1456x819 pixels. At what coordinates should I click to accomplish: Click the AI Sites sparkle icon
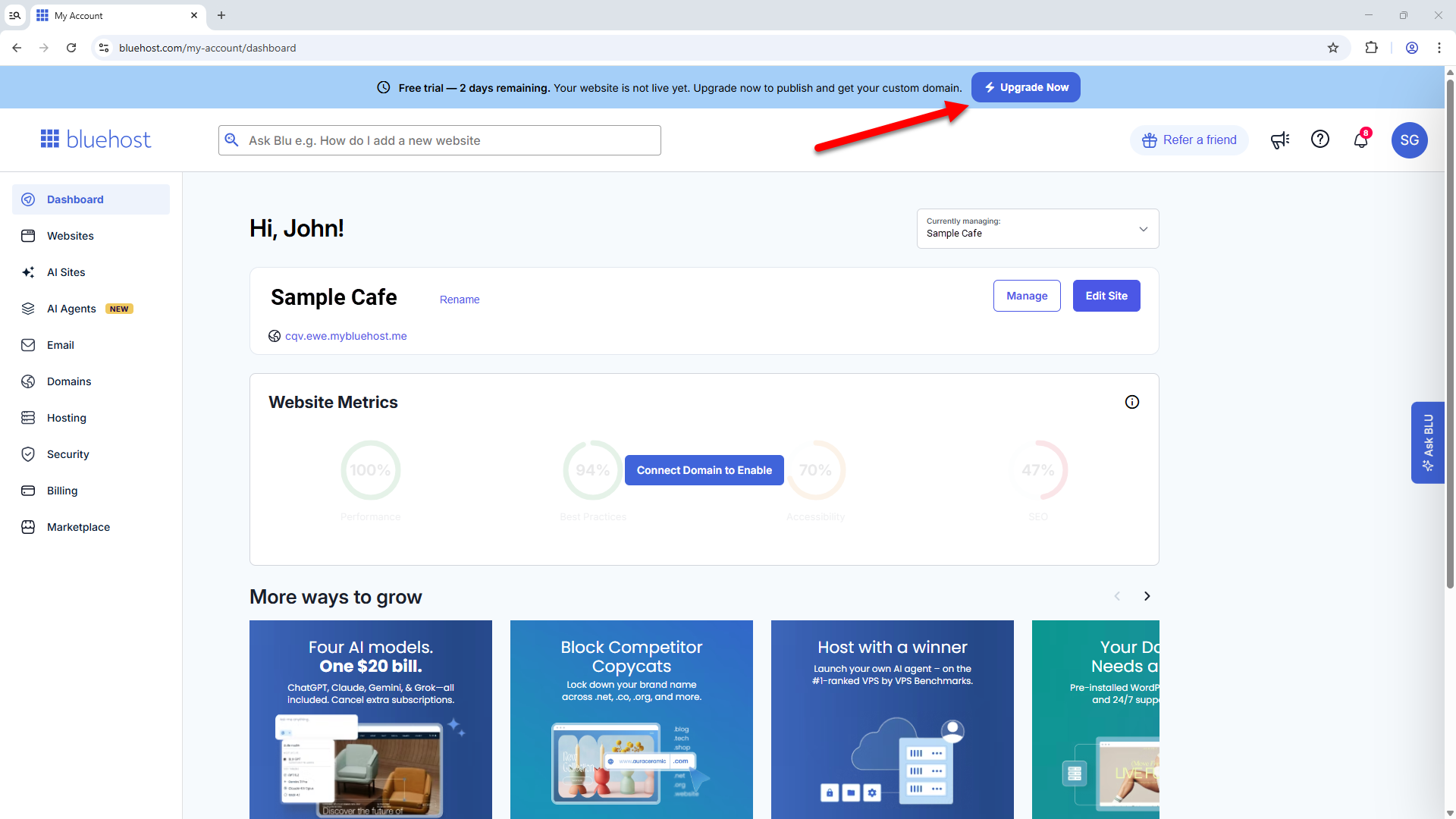coord(28,272)
